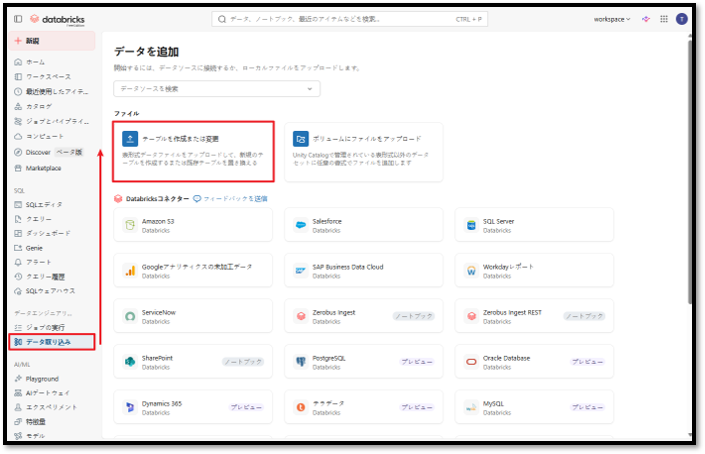Click the top search field for data and notebooks

click(x=350, y=19)
